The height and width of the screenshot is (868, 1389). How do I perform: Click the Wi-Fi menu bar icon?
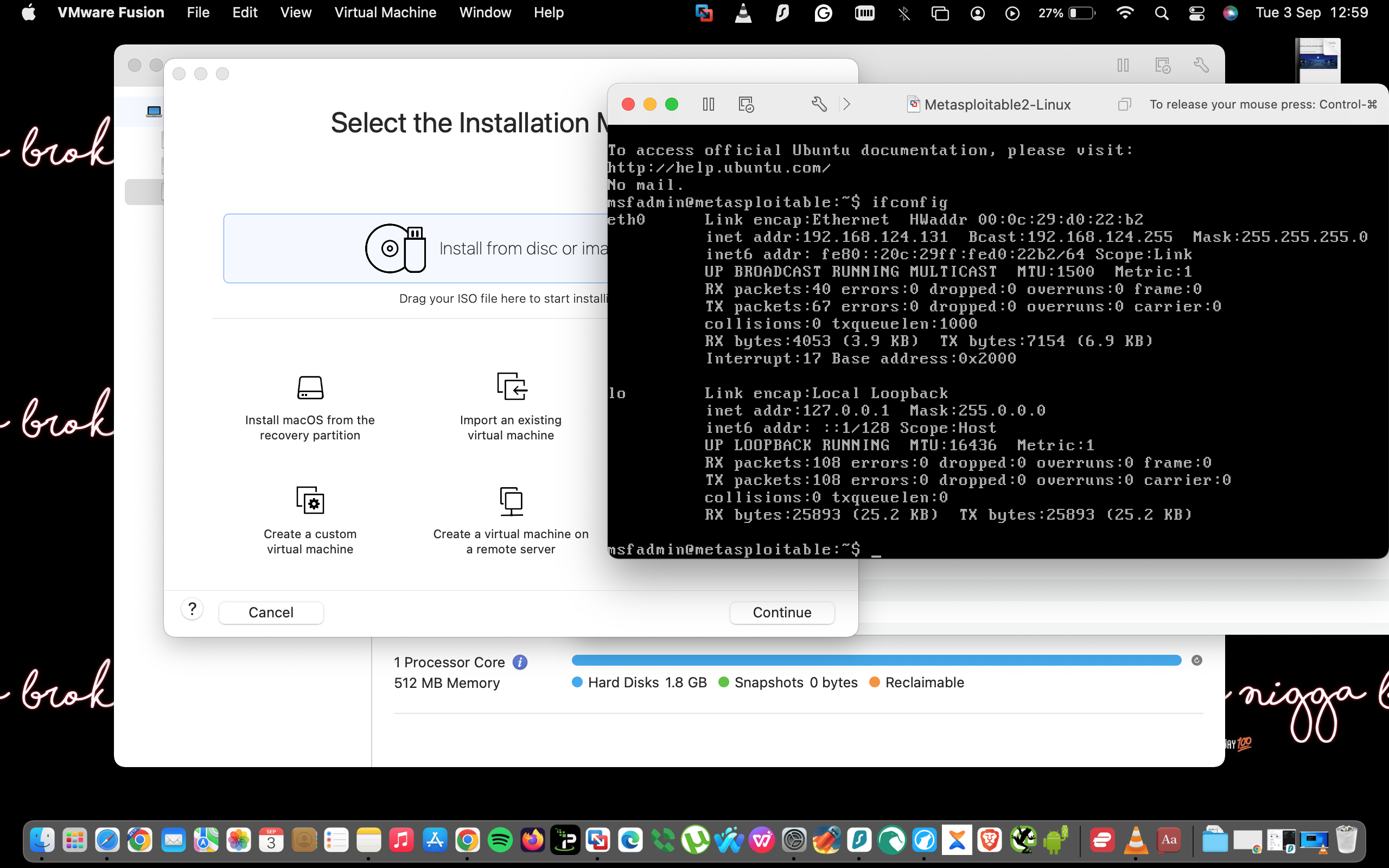tap(1125, 12)
